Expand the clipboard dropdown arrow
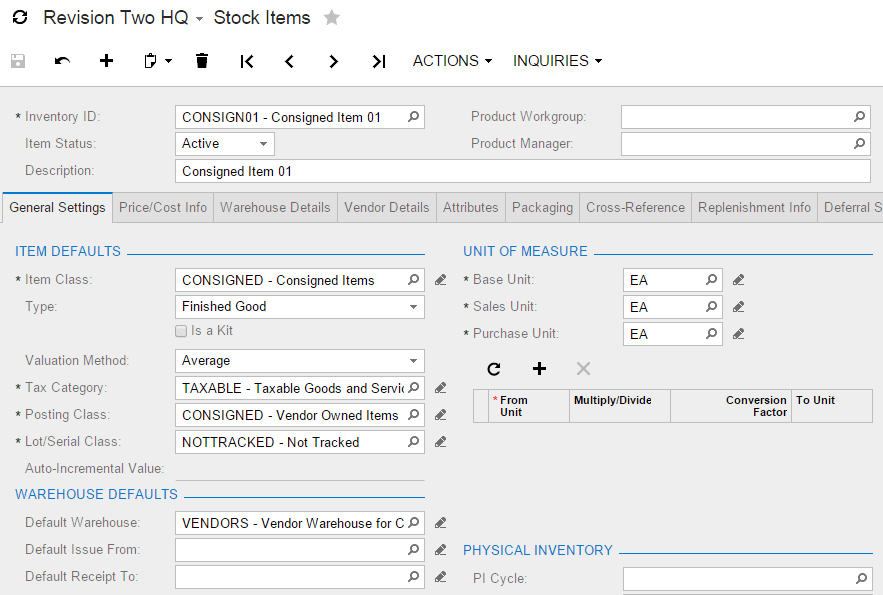Image resolution: width=883 pixels, height=595 pixels. point(168,61)
